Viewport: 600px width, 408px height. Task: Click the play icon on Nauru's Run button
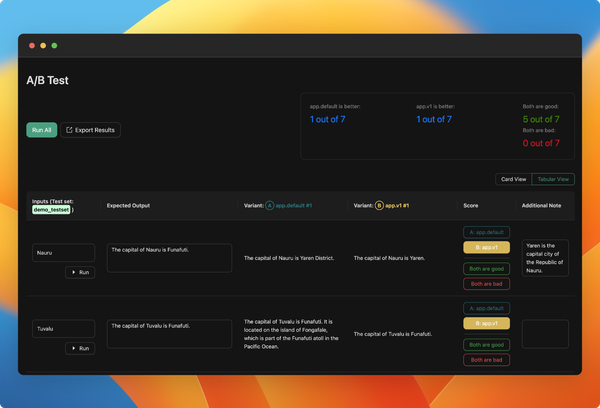(74, 272)
